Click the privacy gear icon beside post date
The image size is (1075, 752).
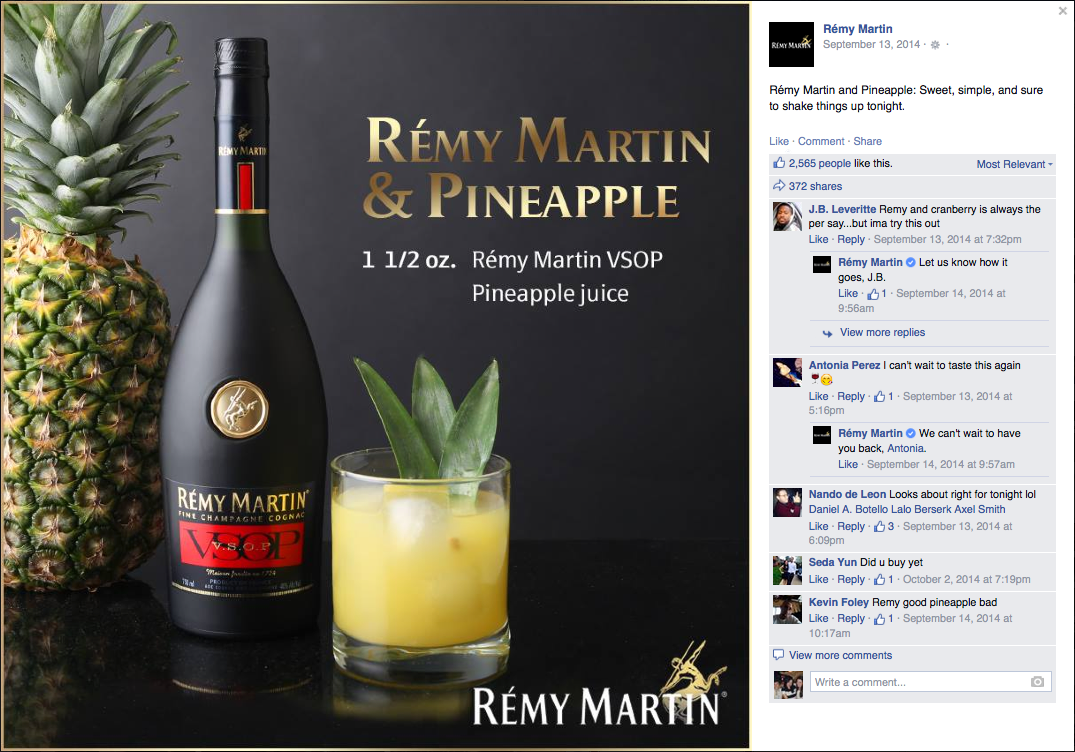pos(934,45)
